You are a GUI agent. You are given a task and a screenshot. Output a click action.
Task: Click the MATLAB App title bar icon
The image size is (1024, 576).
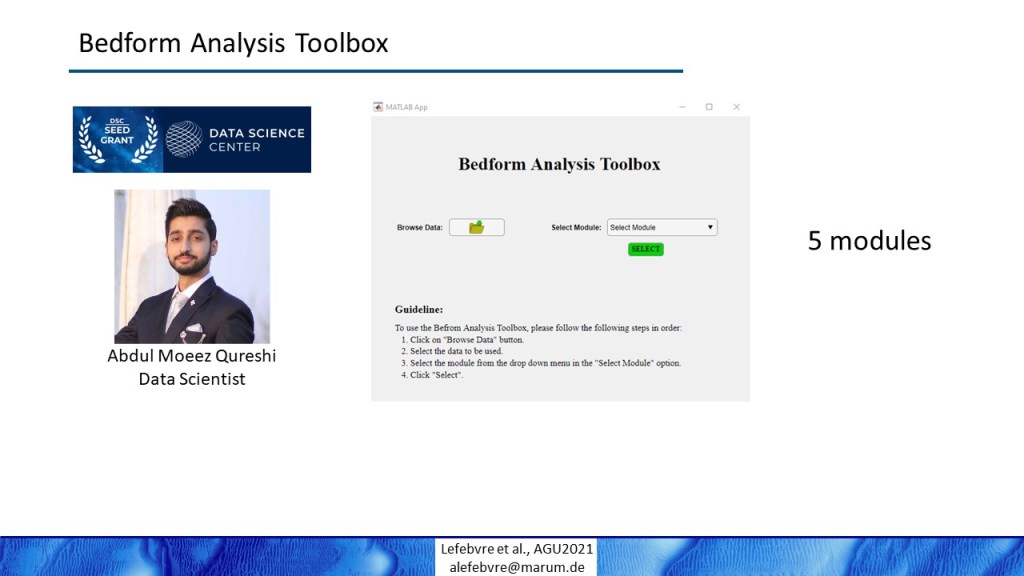(x=378, y=107)
